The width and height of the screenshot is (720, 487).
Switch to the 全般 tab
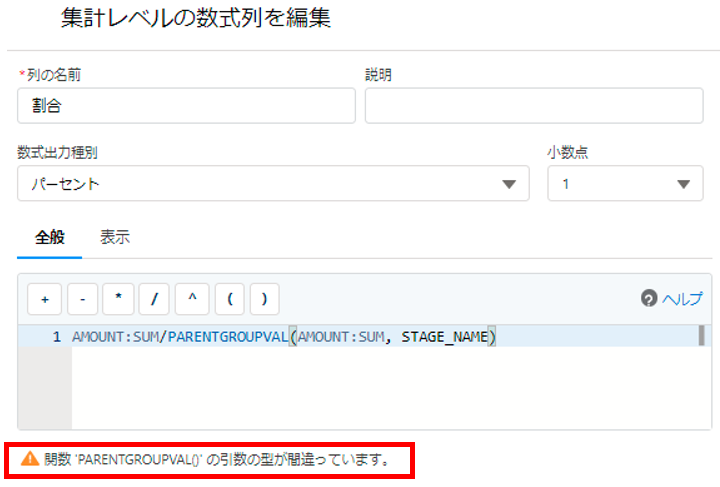(50, 237)
